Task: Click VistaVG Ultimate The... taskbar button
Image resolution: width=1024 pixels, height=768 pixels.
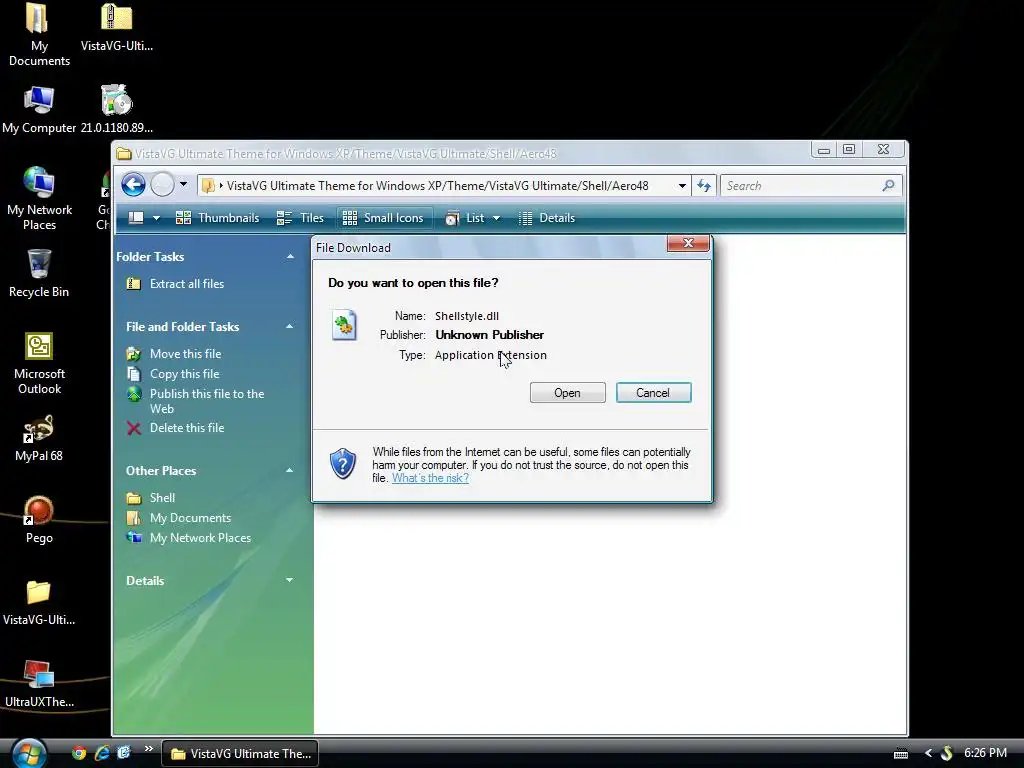Action: (x=240, y=754)
